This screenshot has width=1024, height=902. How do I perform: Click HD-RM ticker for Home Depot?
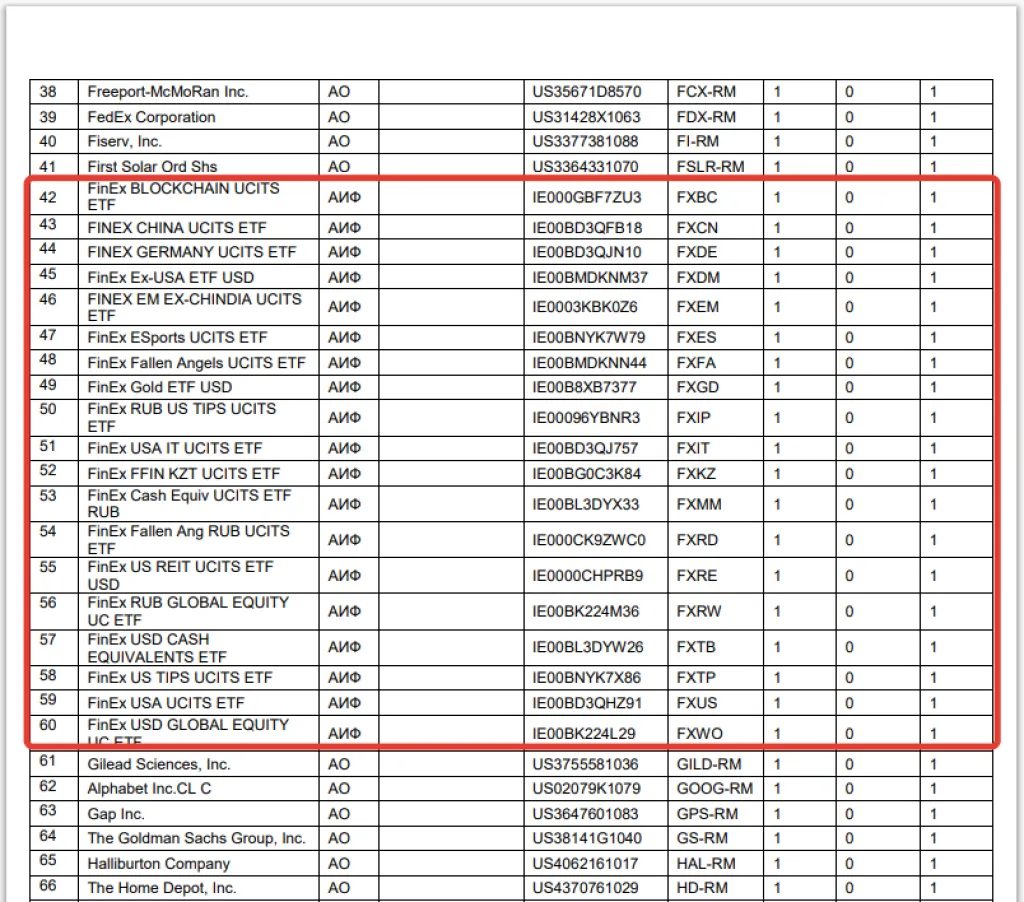point(705,888)
